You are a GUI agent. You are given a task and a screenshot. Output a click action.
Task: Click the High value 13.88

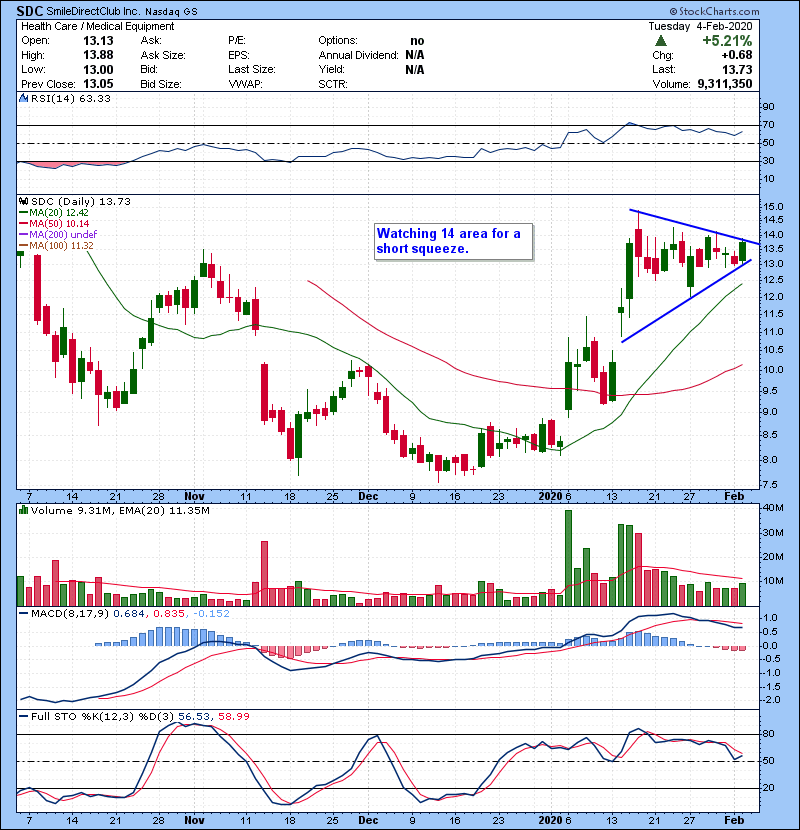(98, 55)
